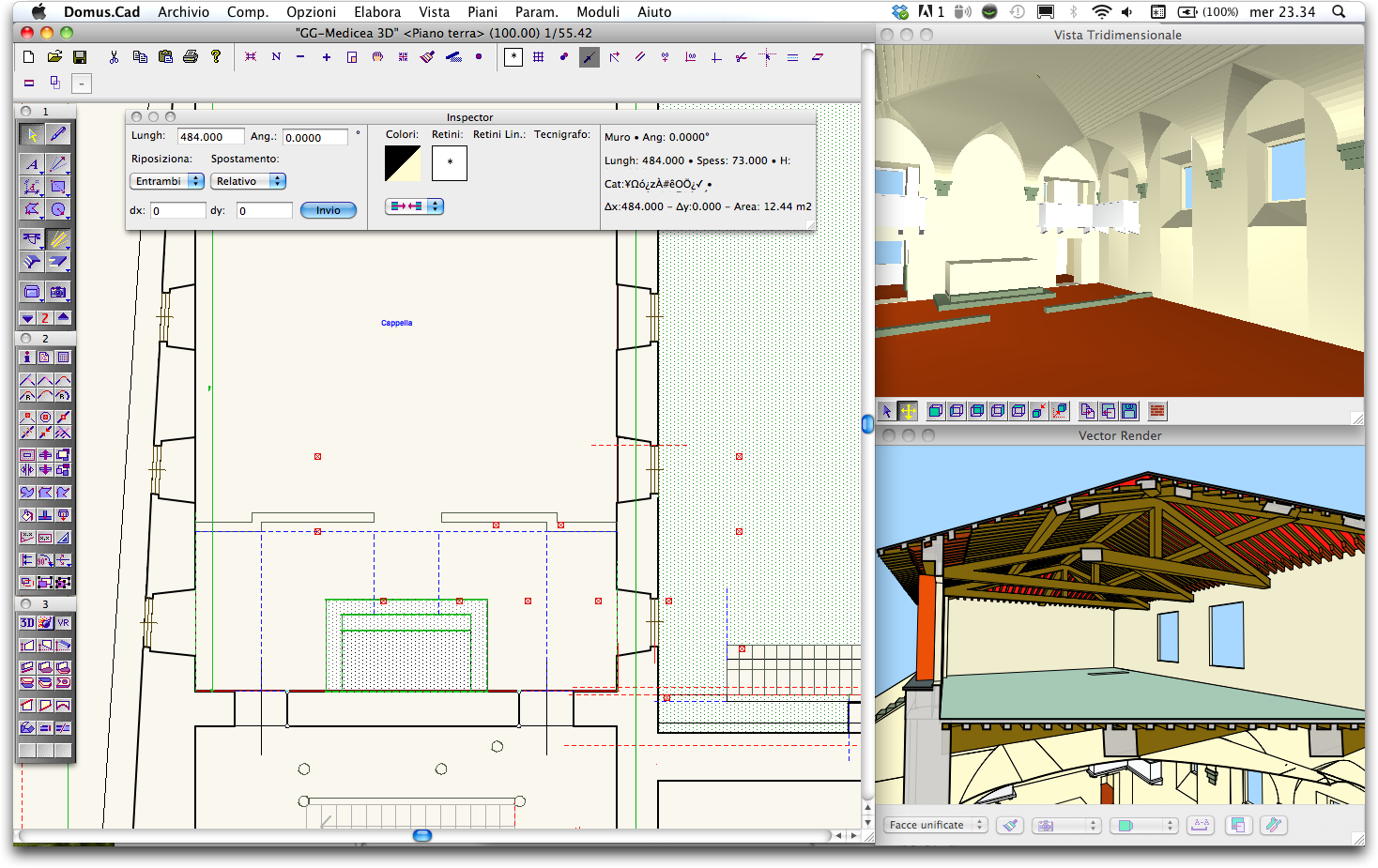The image size is (1378, 868).
Task: Open the arrows direction dropdown in Inspector
Action: tap(414, 206)
